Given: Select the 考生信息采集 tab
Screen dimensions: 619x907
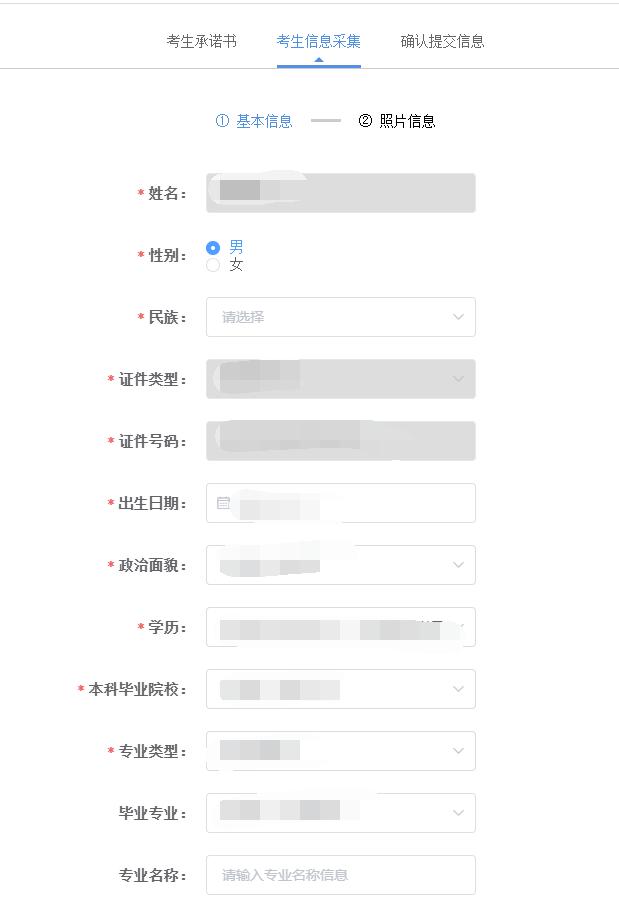Looking at the screenshot, I should pyautogui.click(x=318, y=41).
